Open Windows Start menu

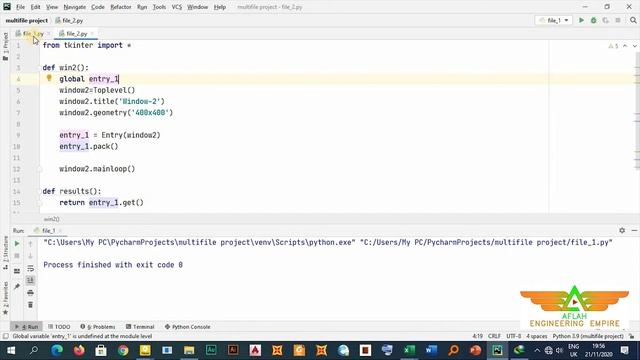coord(11,350)
